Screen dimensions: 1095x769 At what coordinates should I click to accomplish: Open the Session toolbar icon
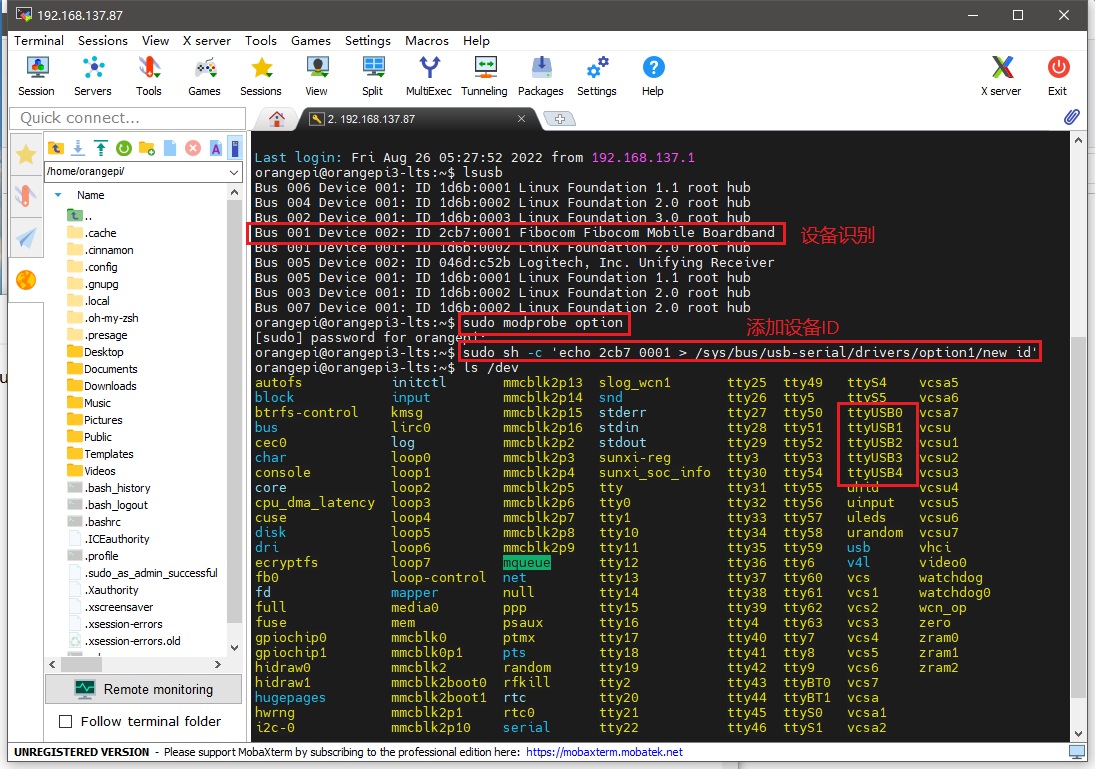36,75
